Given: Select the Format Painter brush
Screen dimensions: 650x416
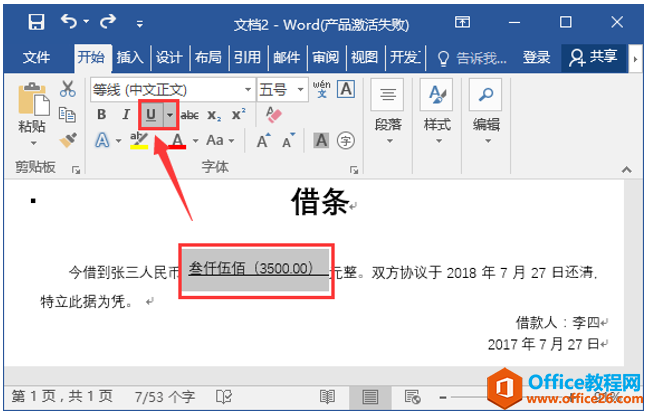Looking at the screenshot, I should [68, 140].
